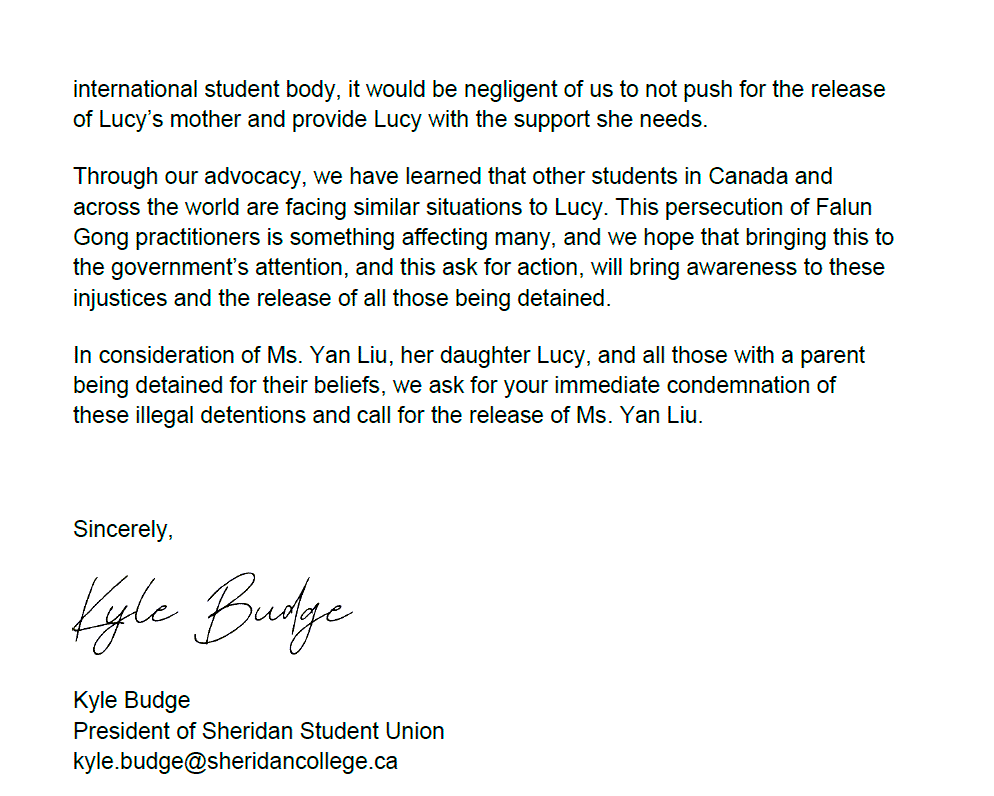994x796 pixels.
Task: Click the typed name Kyle Budge
Action: click(131, 699)
